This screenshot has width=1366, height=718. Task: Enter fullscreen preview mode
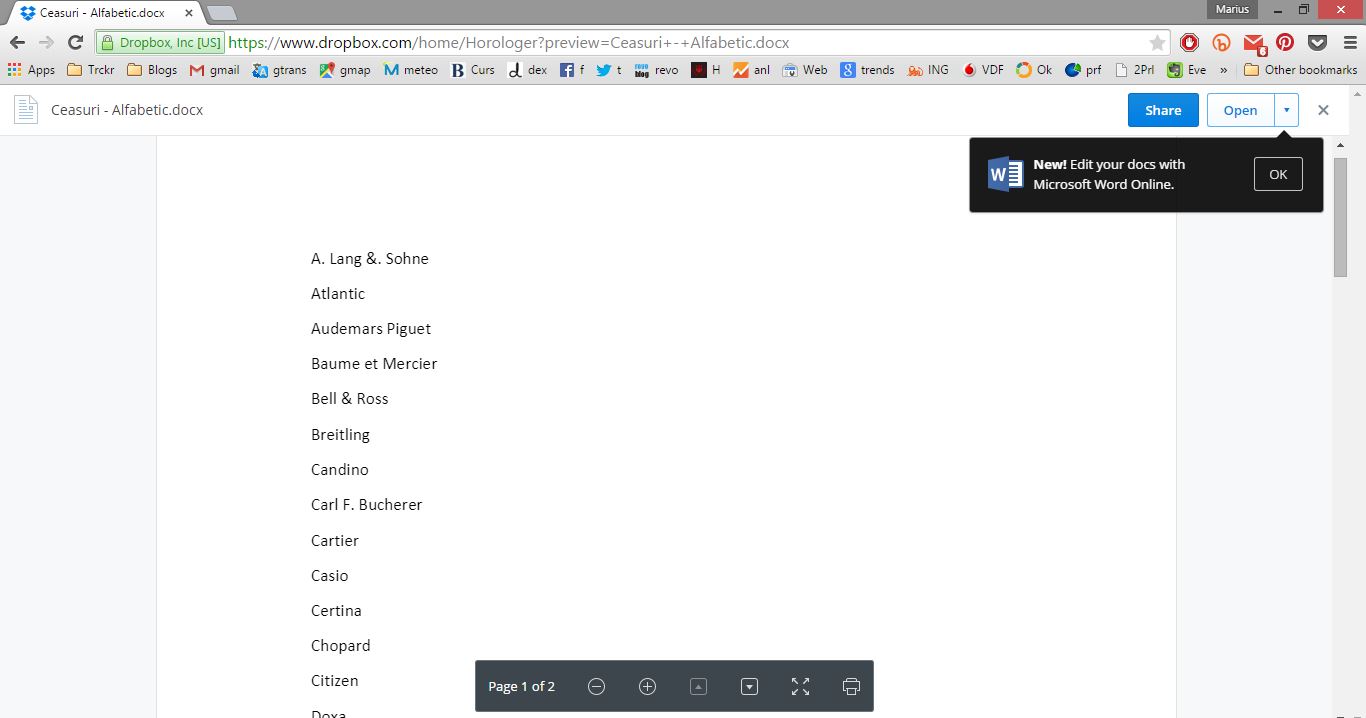click(800, 686)
